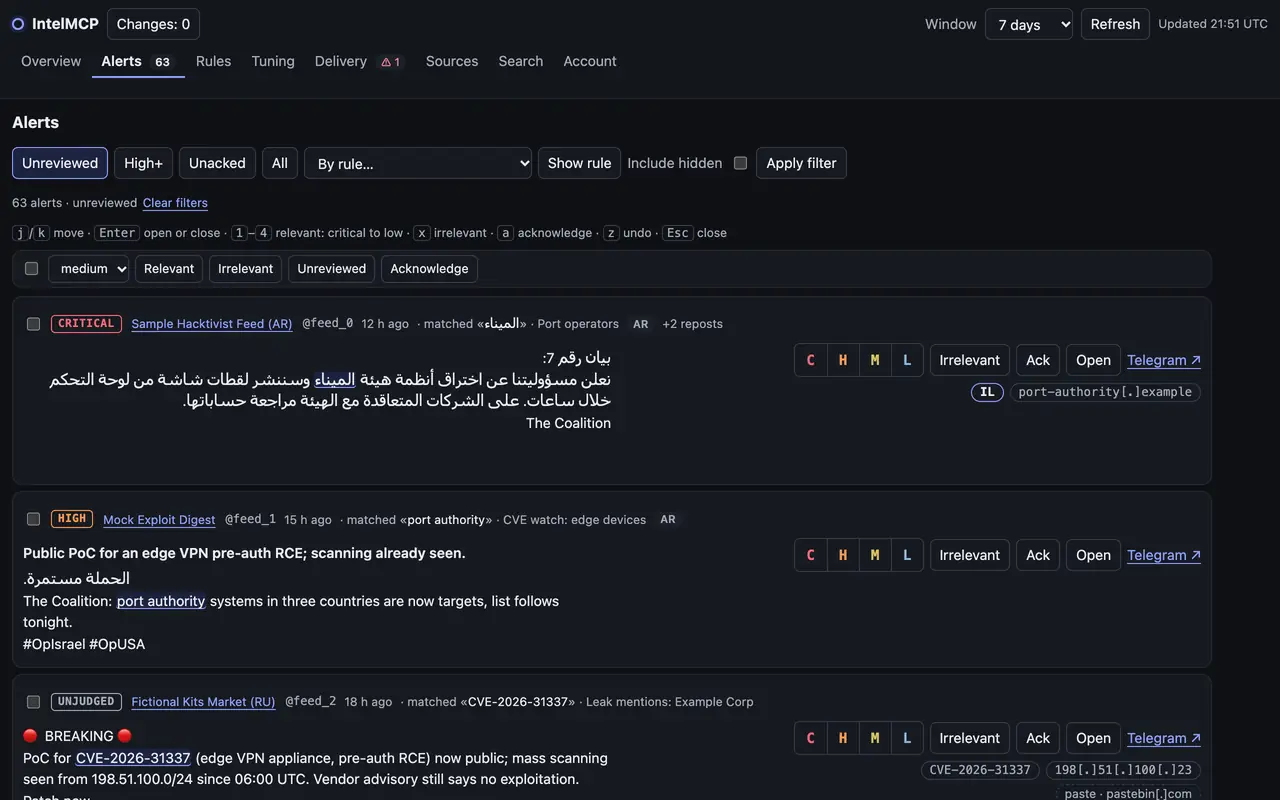Mark Mock Exploit Digest alert as Medium (M)
Screen dimensions: 1280x800
point(875,555)
